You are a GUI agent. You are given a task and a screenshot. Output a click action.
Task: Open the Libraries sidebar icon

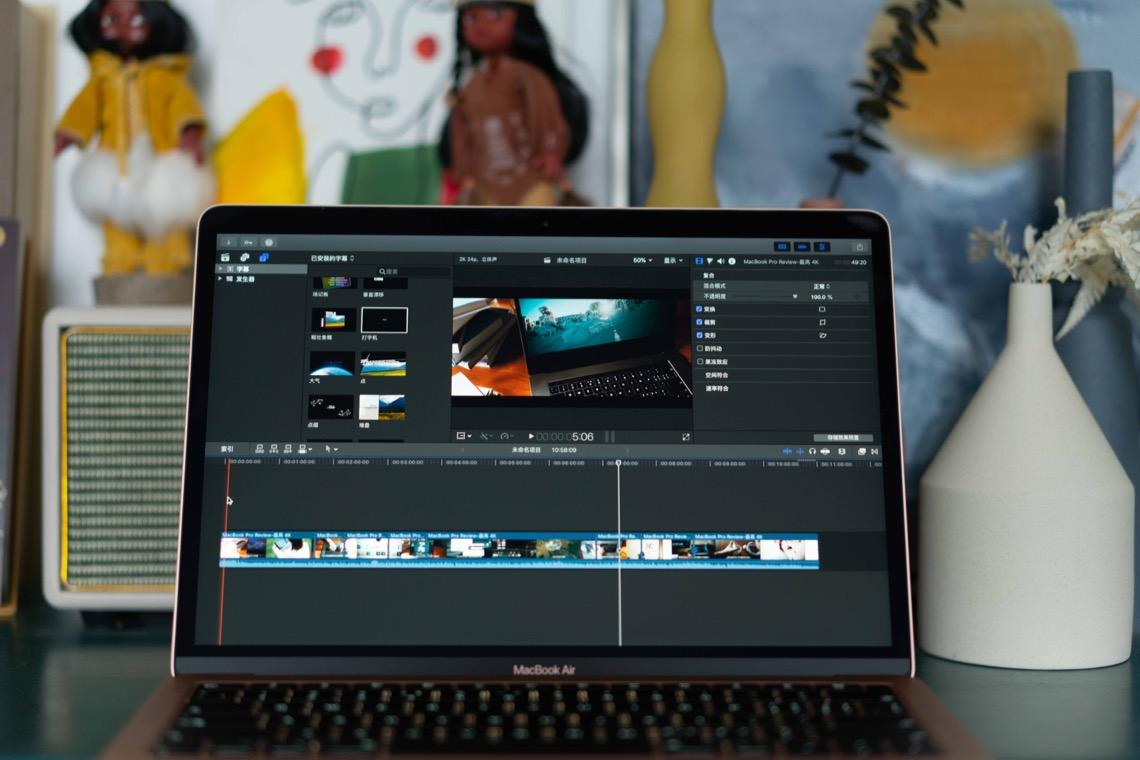pyautogui.click(x=225, y=257)
